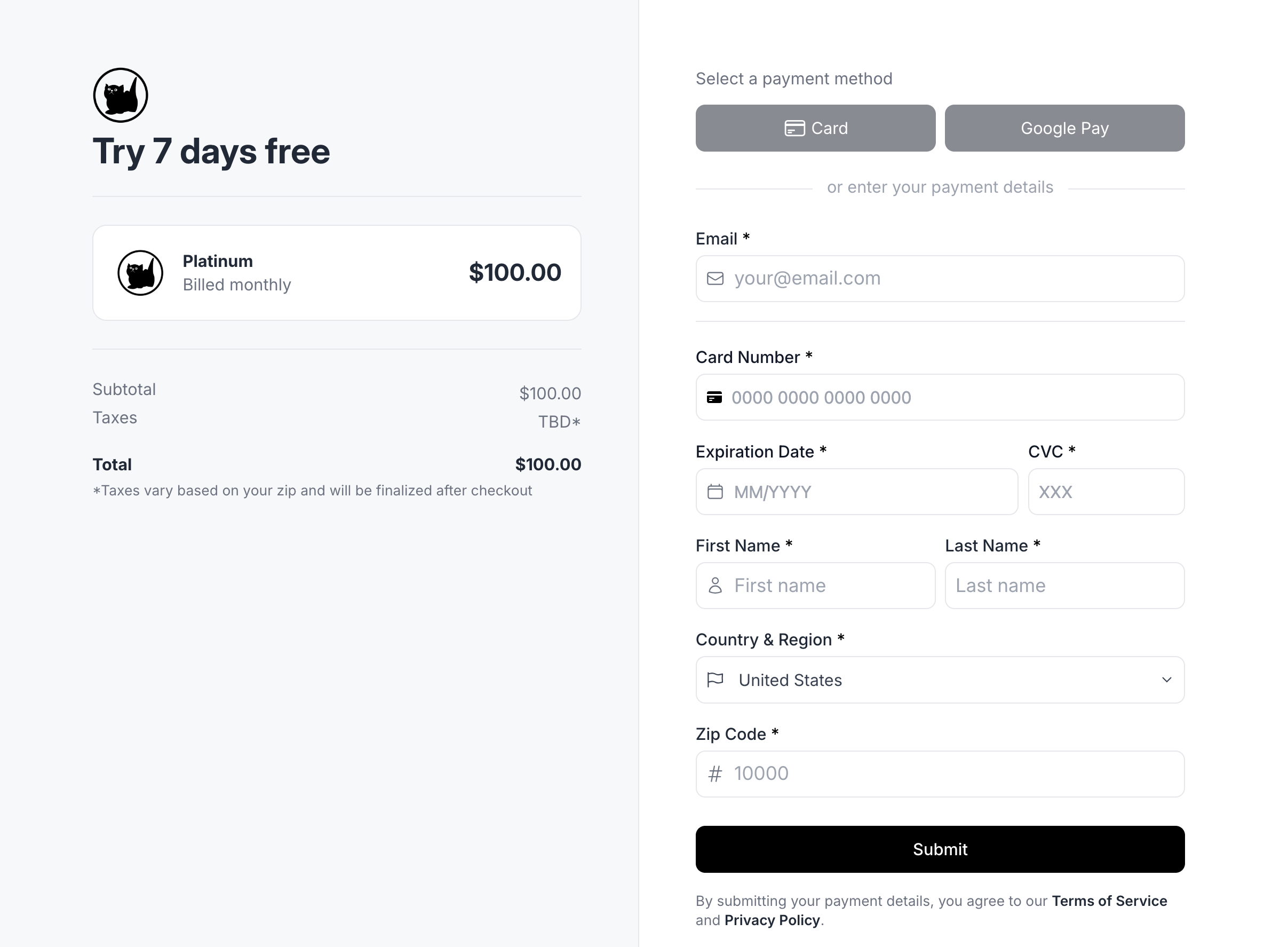This screenshot has width=1288, height=947.
Task: Open the Terms of Service link
Action: click(x=1109, y=901)
